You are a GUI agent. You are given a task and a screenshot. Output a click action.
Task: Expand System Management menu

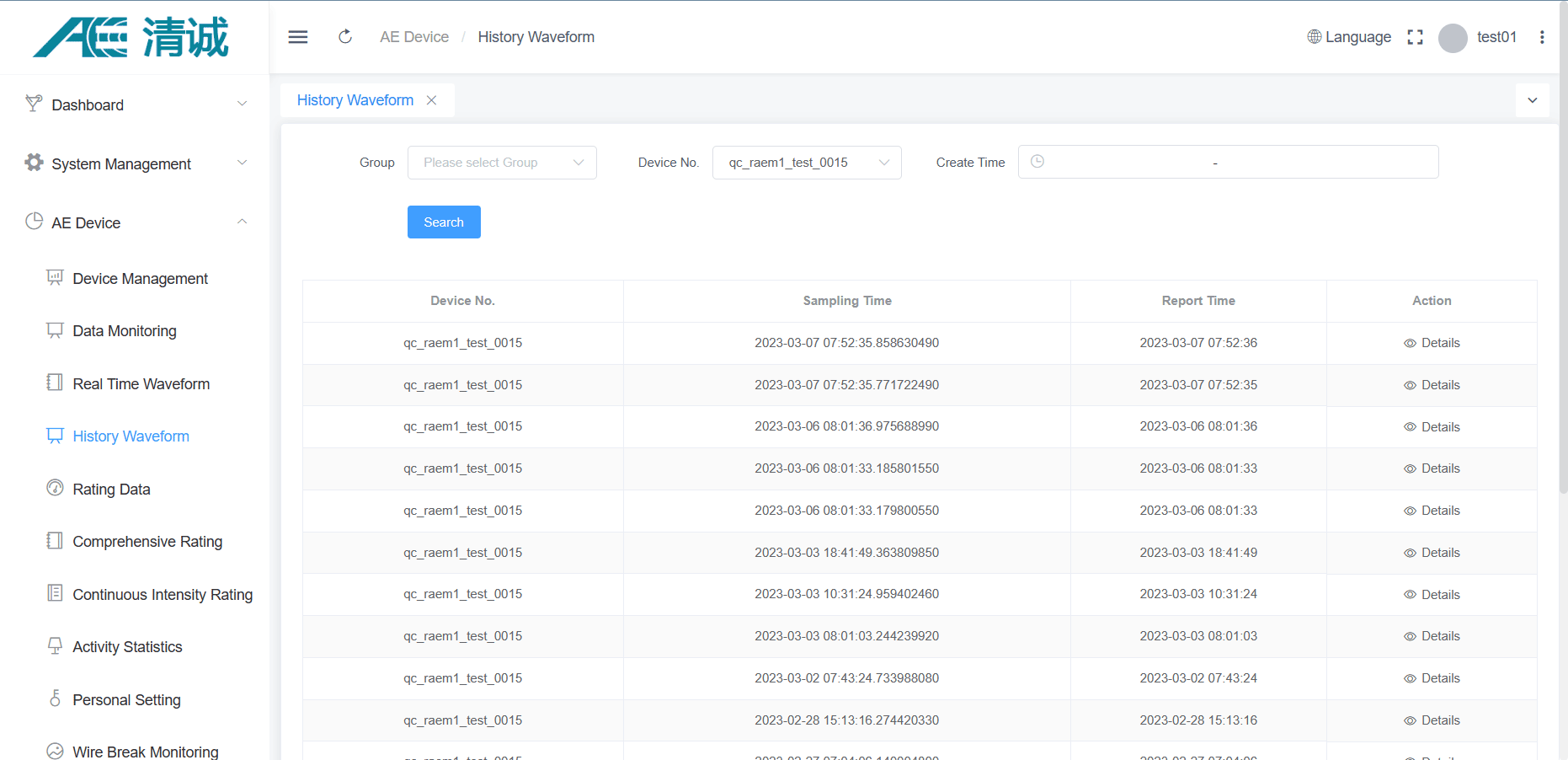tap(135, 163)
